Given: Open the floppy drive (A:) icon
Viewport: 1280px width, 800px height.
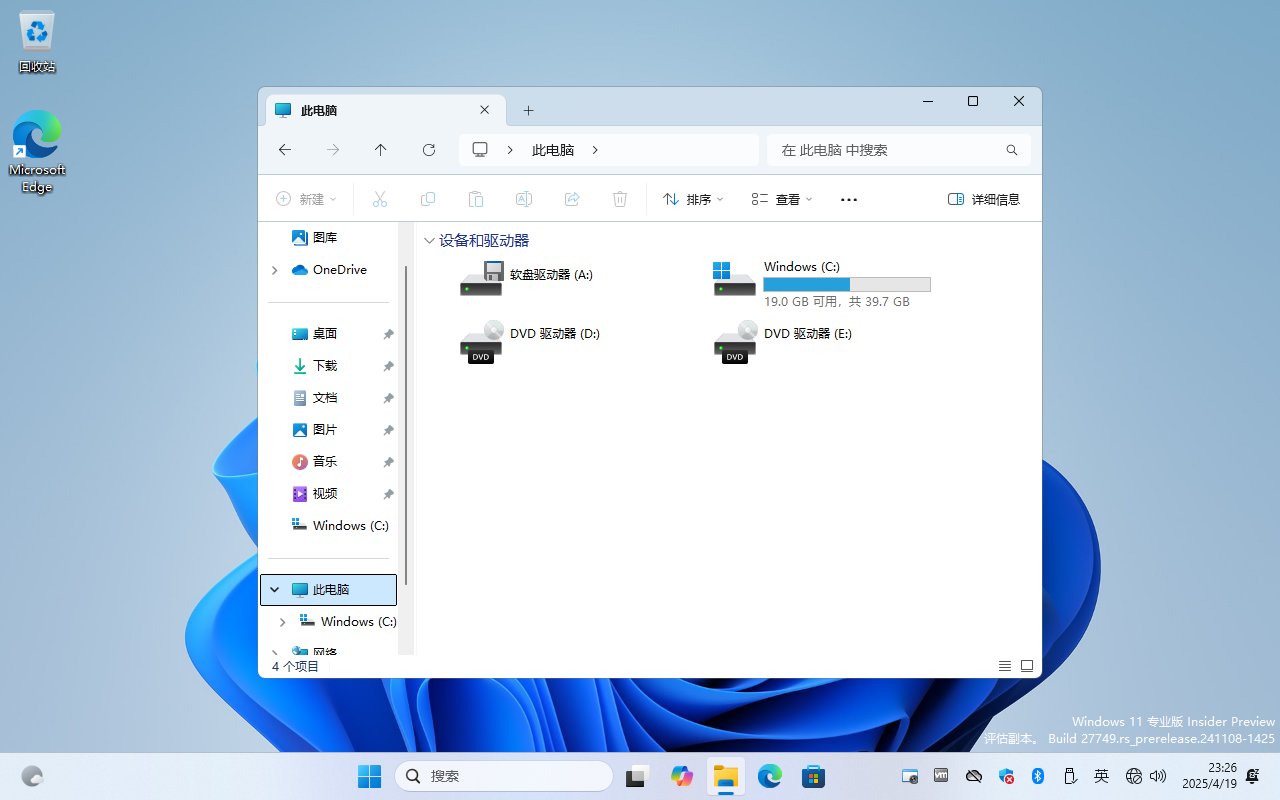Looking at the screenshot, I should pyautogui.click(x=481, y=279).
